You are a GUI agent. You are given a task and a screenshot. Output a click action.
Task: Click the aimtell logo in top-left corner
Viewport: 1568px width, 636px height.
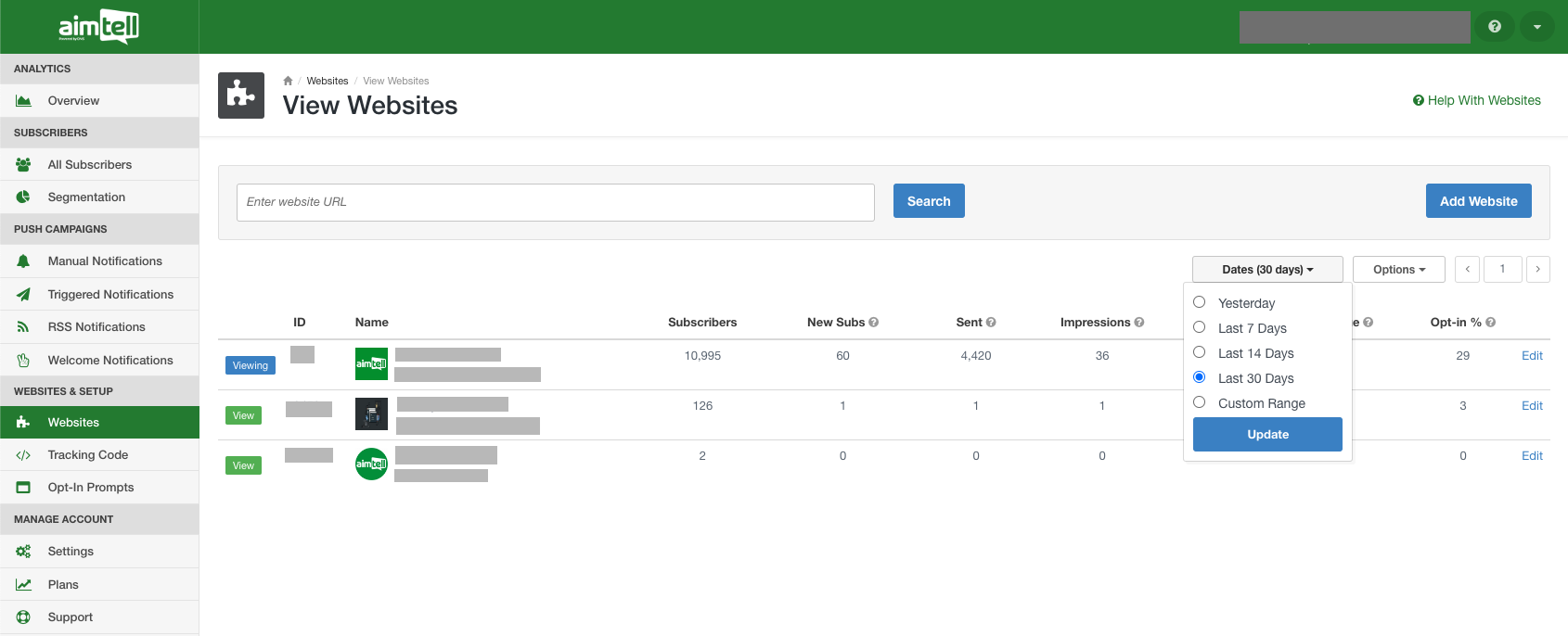click(98, 27)
